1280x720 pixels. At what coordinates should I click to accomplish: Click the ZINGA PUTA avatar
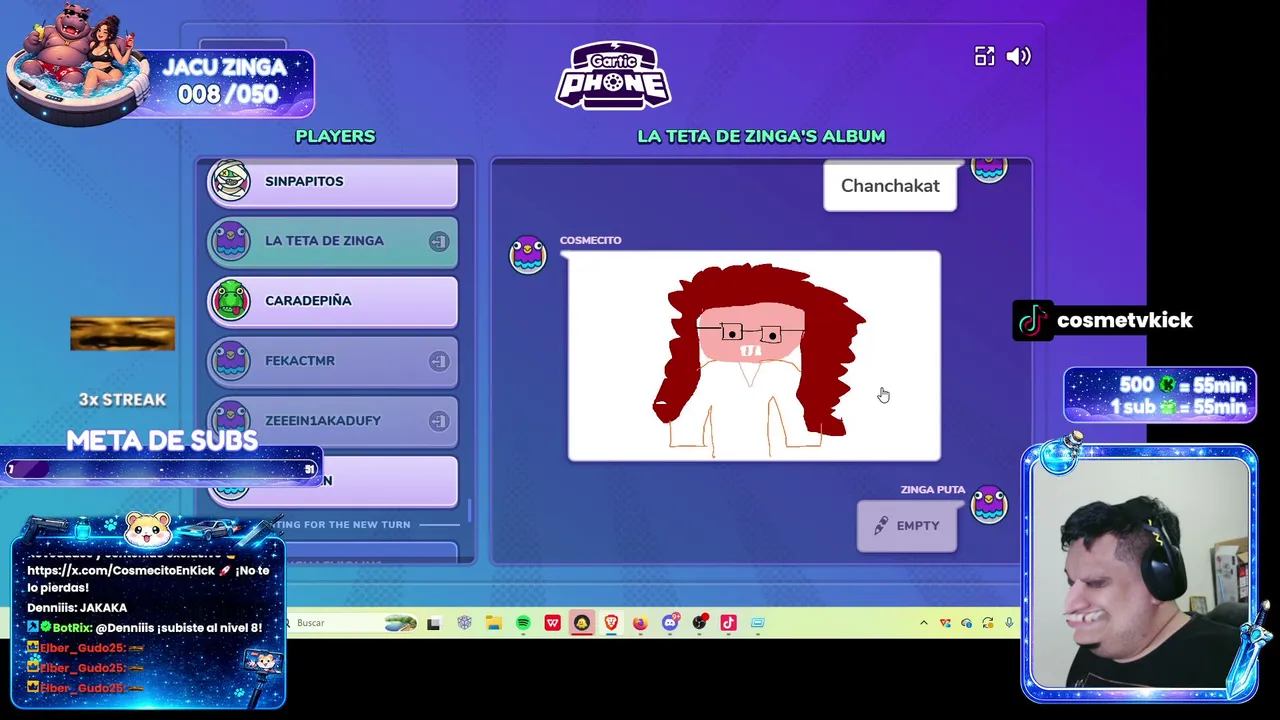989,504
